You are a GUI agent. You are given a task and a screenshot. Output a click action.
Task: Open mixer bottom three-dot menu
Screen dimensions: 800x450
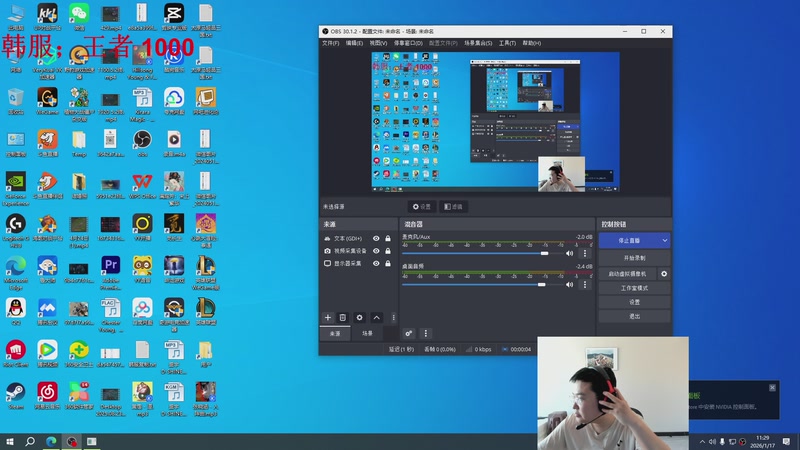click(426, 333)
